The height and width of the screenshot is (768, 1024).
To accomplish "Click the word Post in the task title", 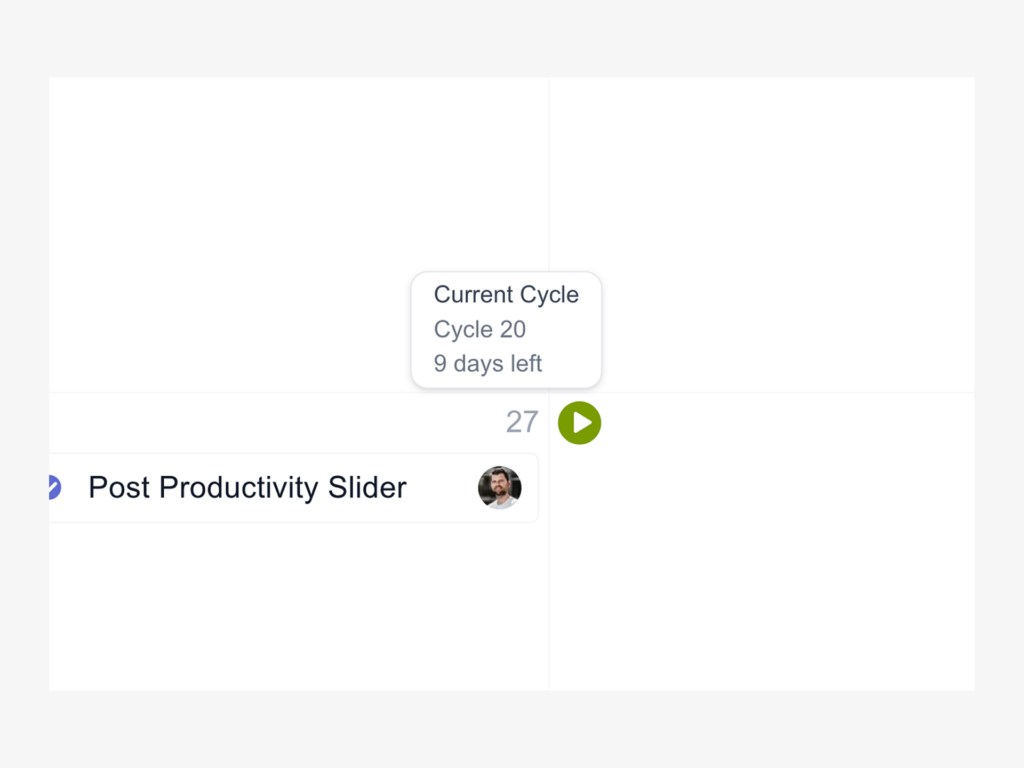I will point(120,488).
